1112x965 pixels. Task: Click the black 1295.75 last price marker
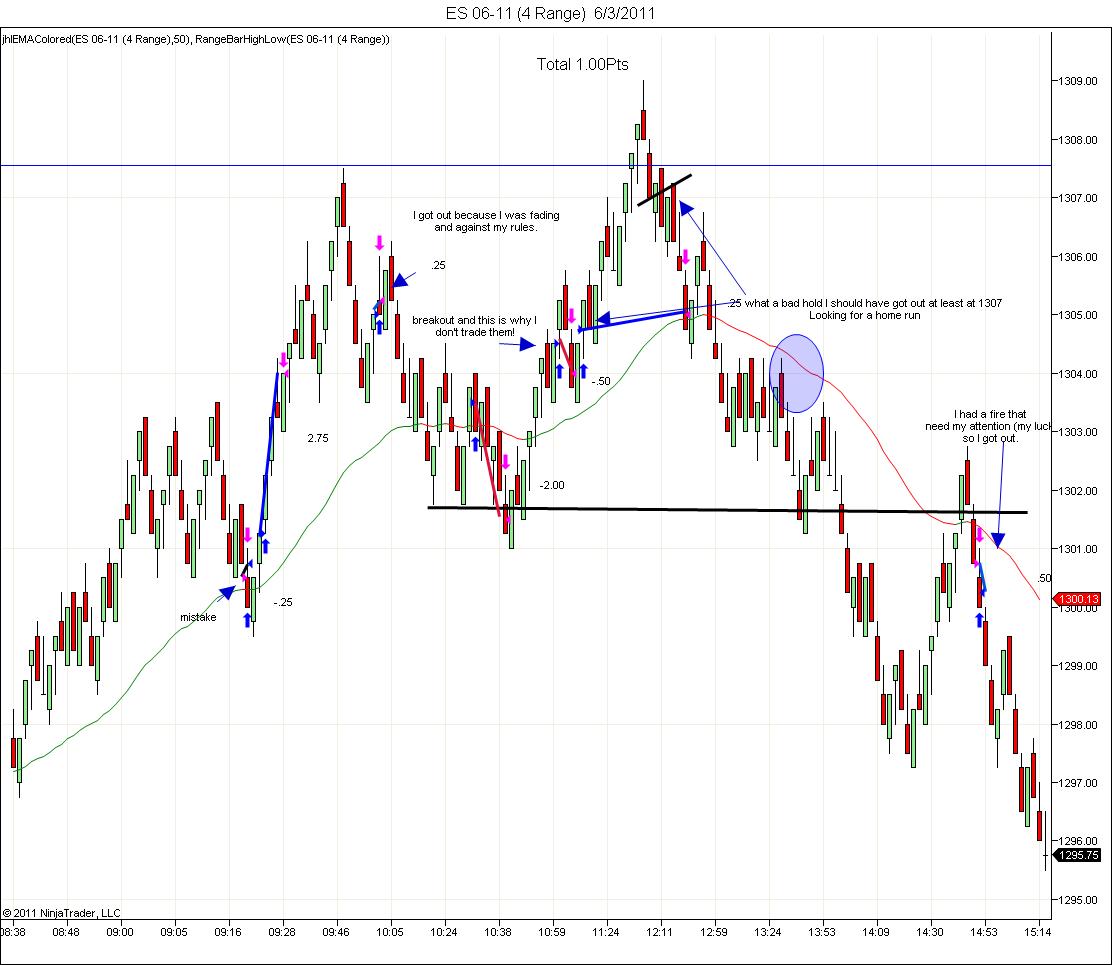(1078, 855)
